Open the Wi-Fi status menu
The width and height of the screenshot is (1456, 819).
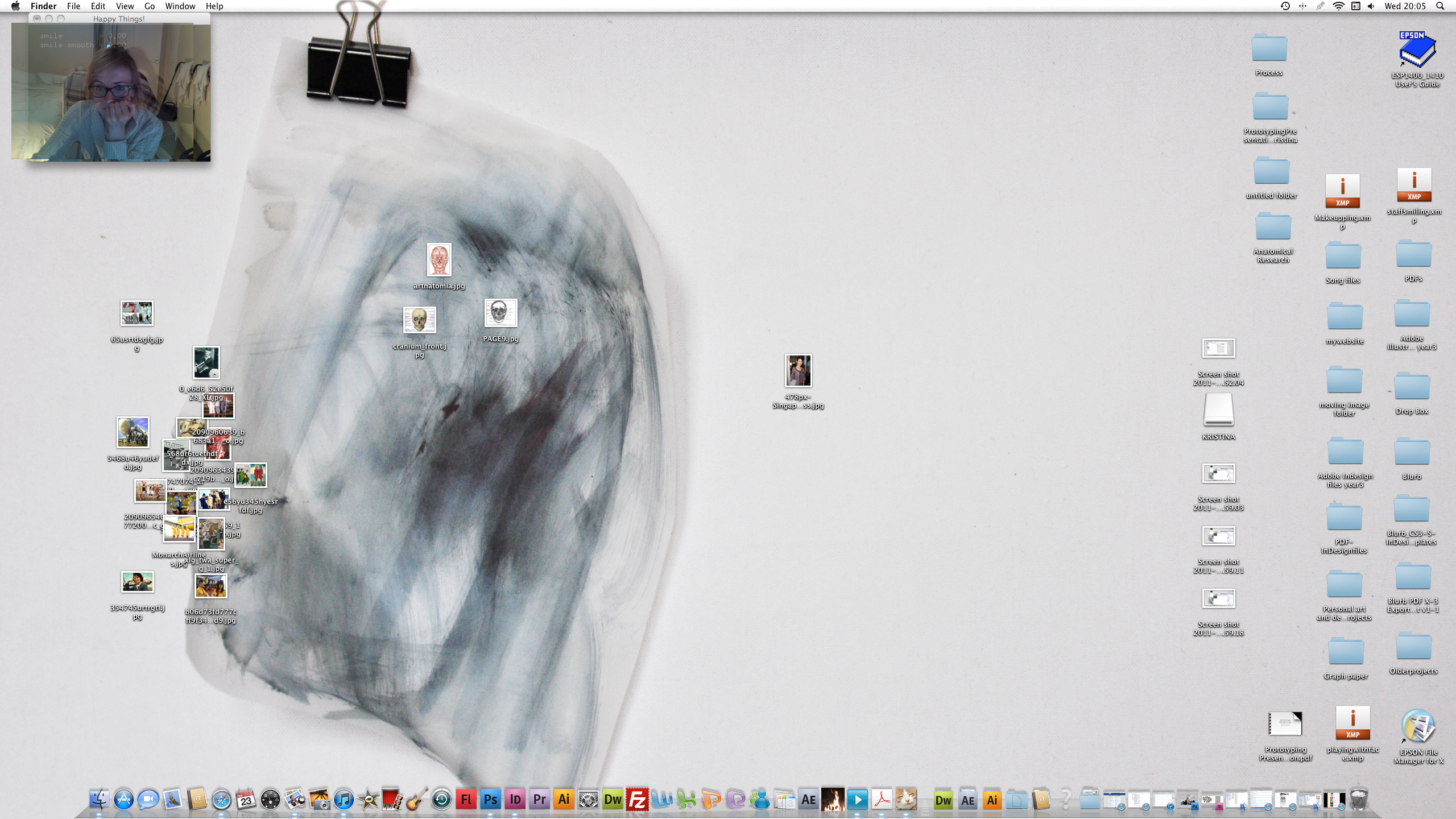[x=1338, y=6]
